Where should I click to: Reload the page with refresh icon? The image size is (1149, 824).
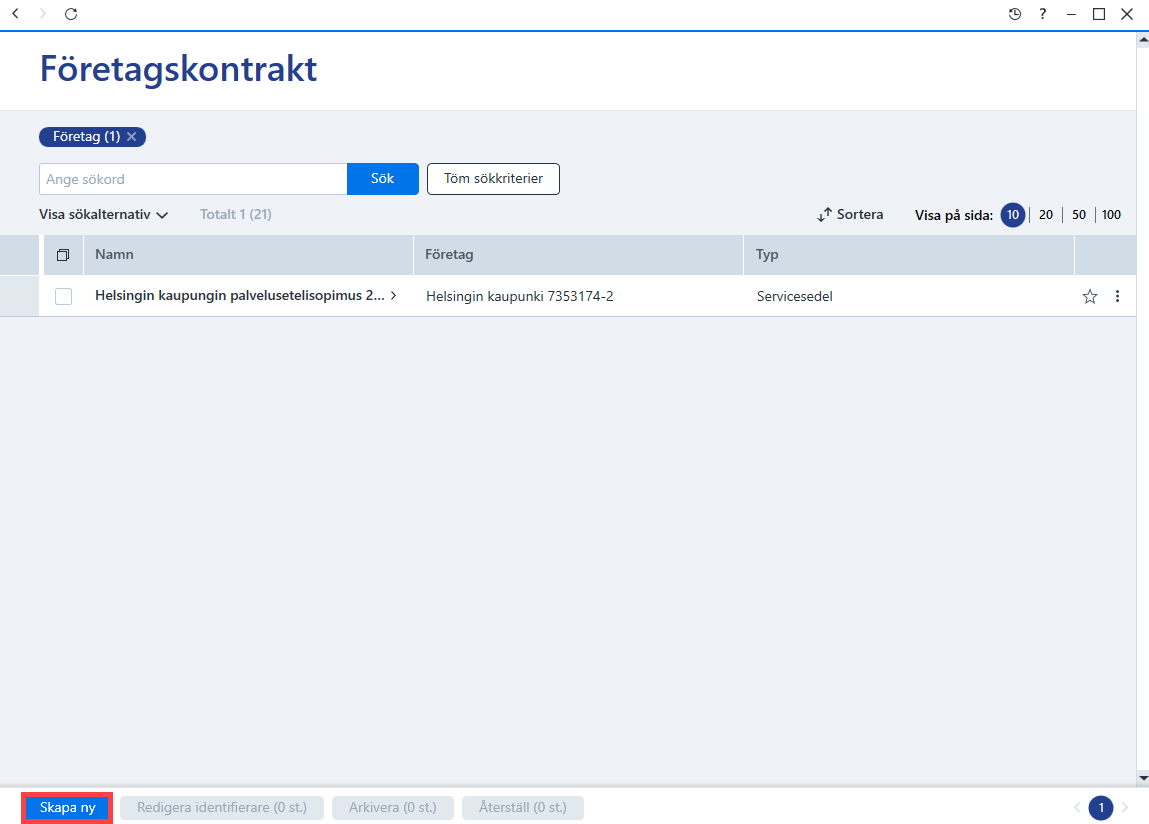click(71, 14)
